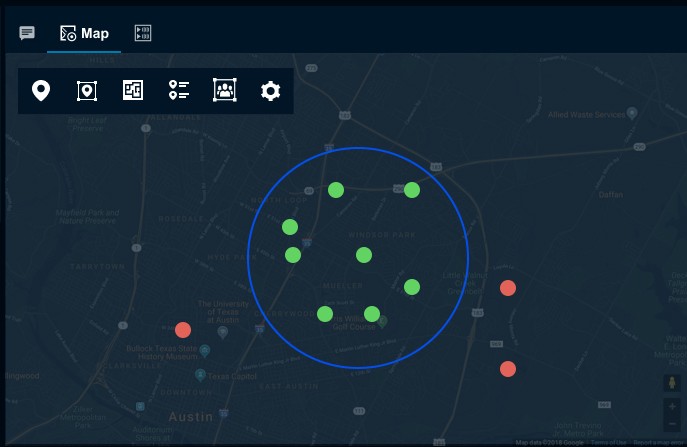
Task: Click green marker just below North Loop label
Action: click(x=290, y=227)
